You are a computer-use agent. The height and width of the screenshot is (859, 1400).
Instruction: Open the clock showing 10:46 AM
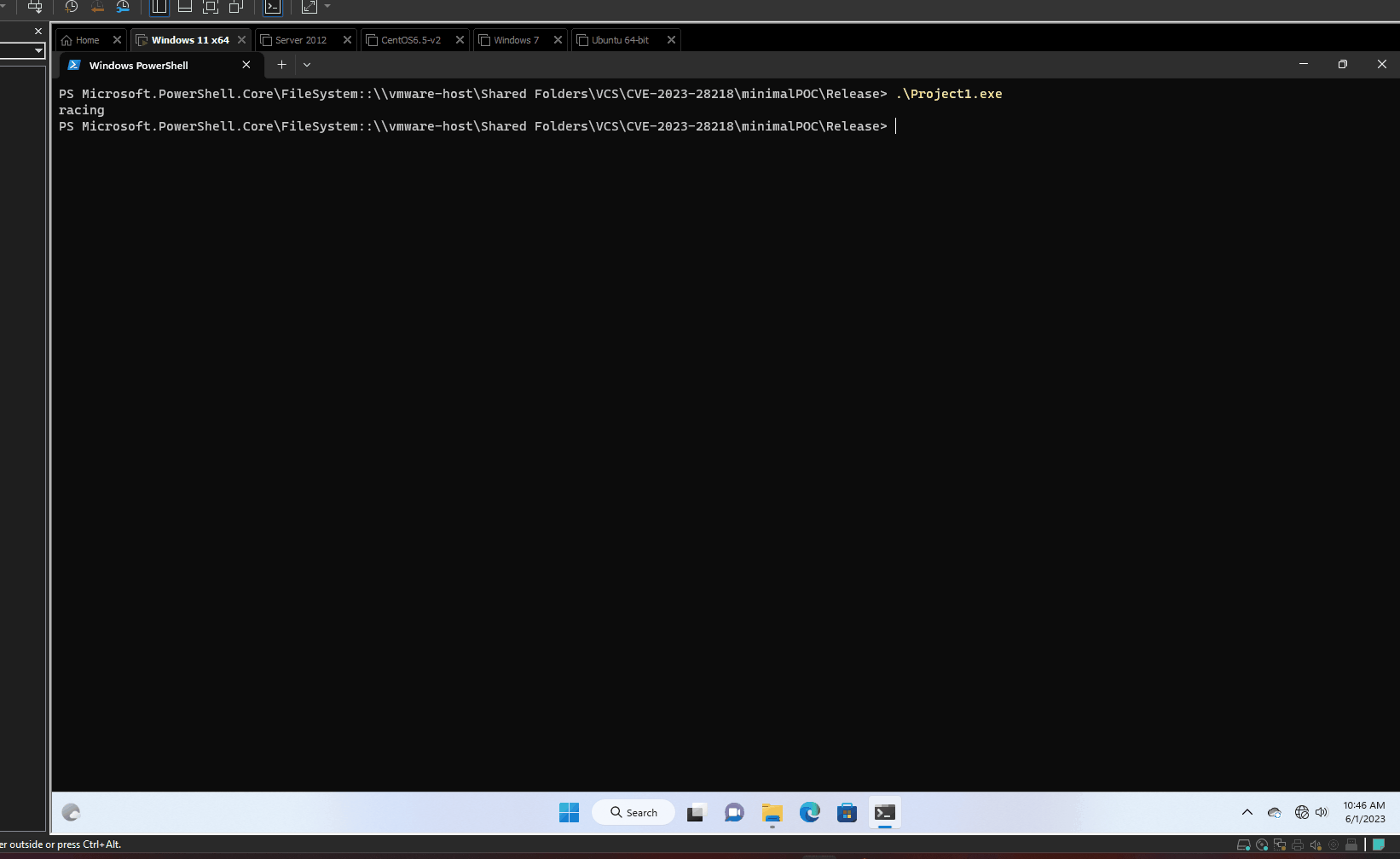[1364, 812]
